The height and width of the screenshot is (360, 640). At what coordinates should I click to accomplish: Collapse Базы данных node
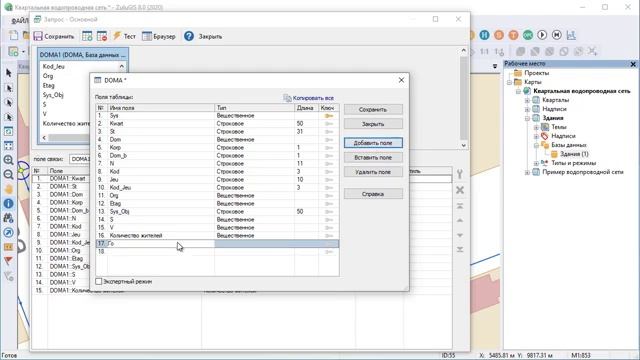click(536, 145)
